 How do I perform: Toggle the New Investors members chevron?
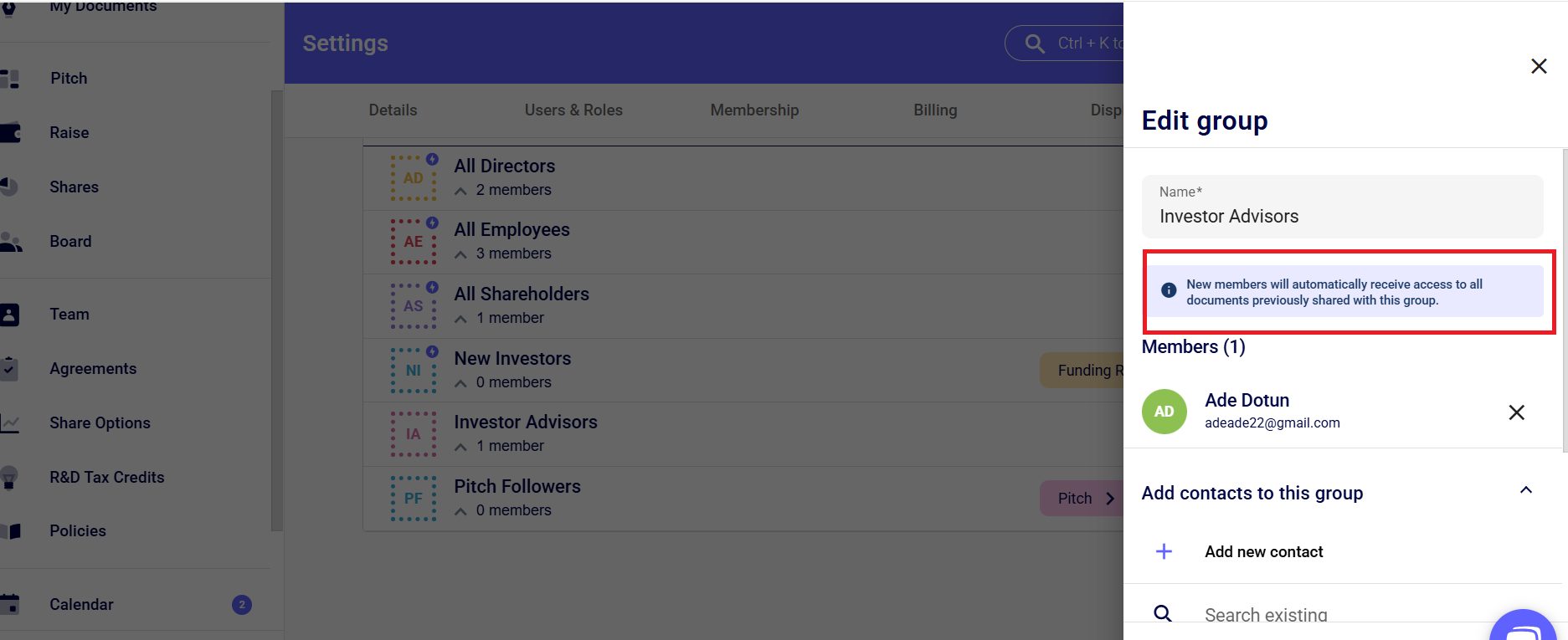[x=460, y=383]
